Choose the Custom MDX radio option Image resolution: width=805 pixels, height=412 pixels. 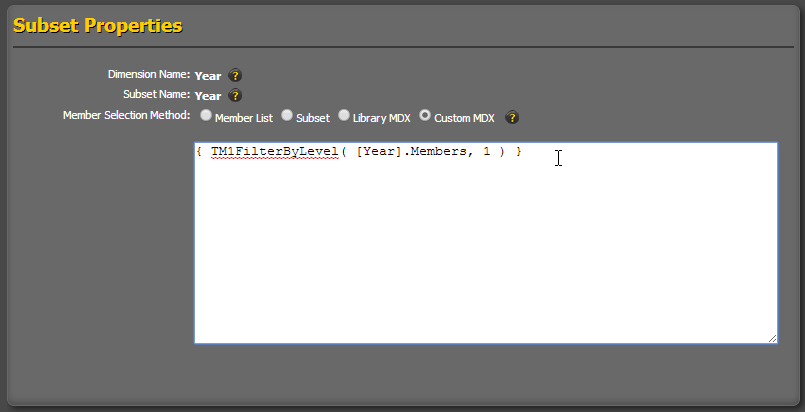pyautogui.click(x=425, y=115)
